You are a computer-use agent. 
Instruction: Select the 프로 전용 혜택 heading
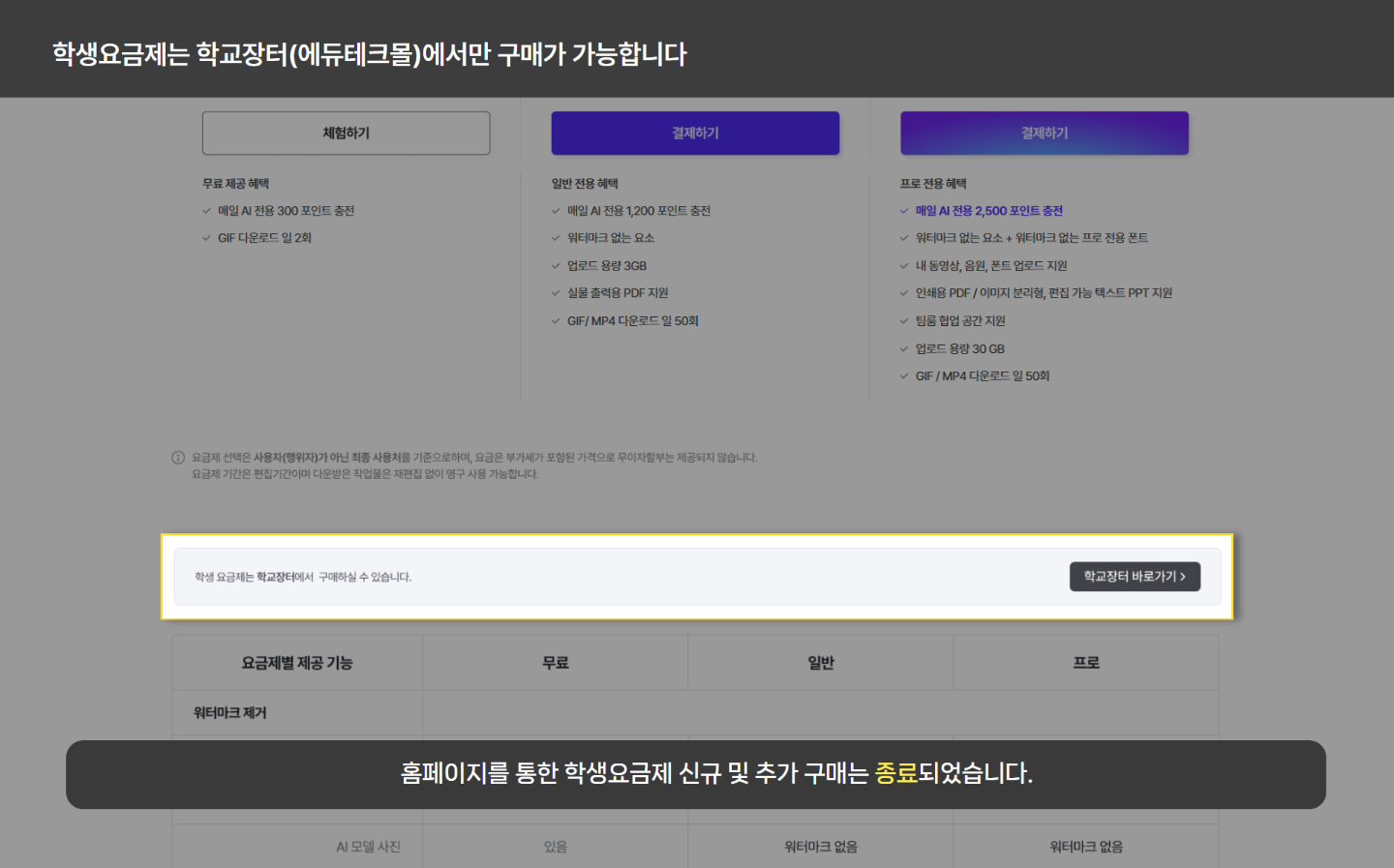[933, 184]
